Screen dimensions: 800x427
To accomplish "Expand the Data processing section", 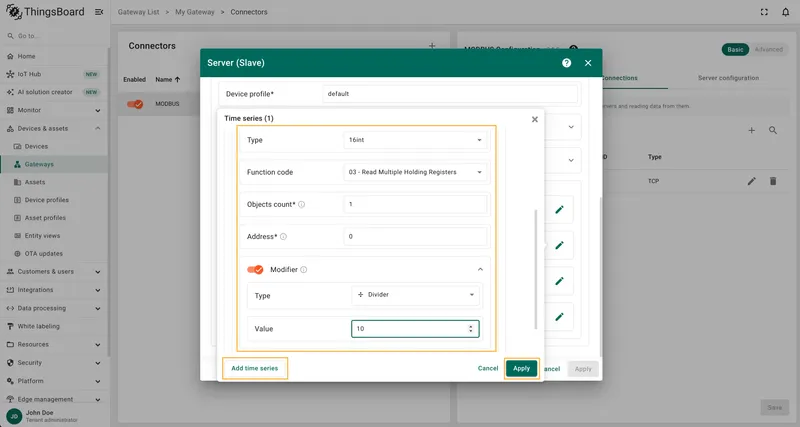I will 97,309.
